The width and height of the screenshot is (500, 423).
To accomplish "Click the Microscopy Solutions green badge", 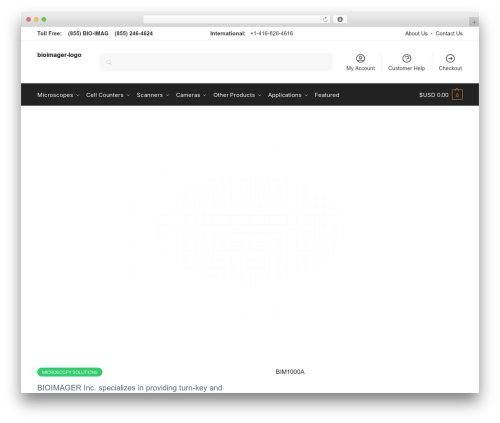I will click(70, 372).
